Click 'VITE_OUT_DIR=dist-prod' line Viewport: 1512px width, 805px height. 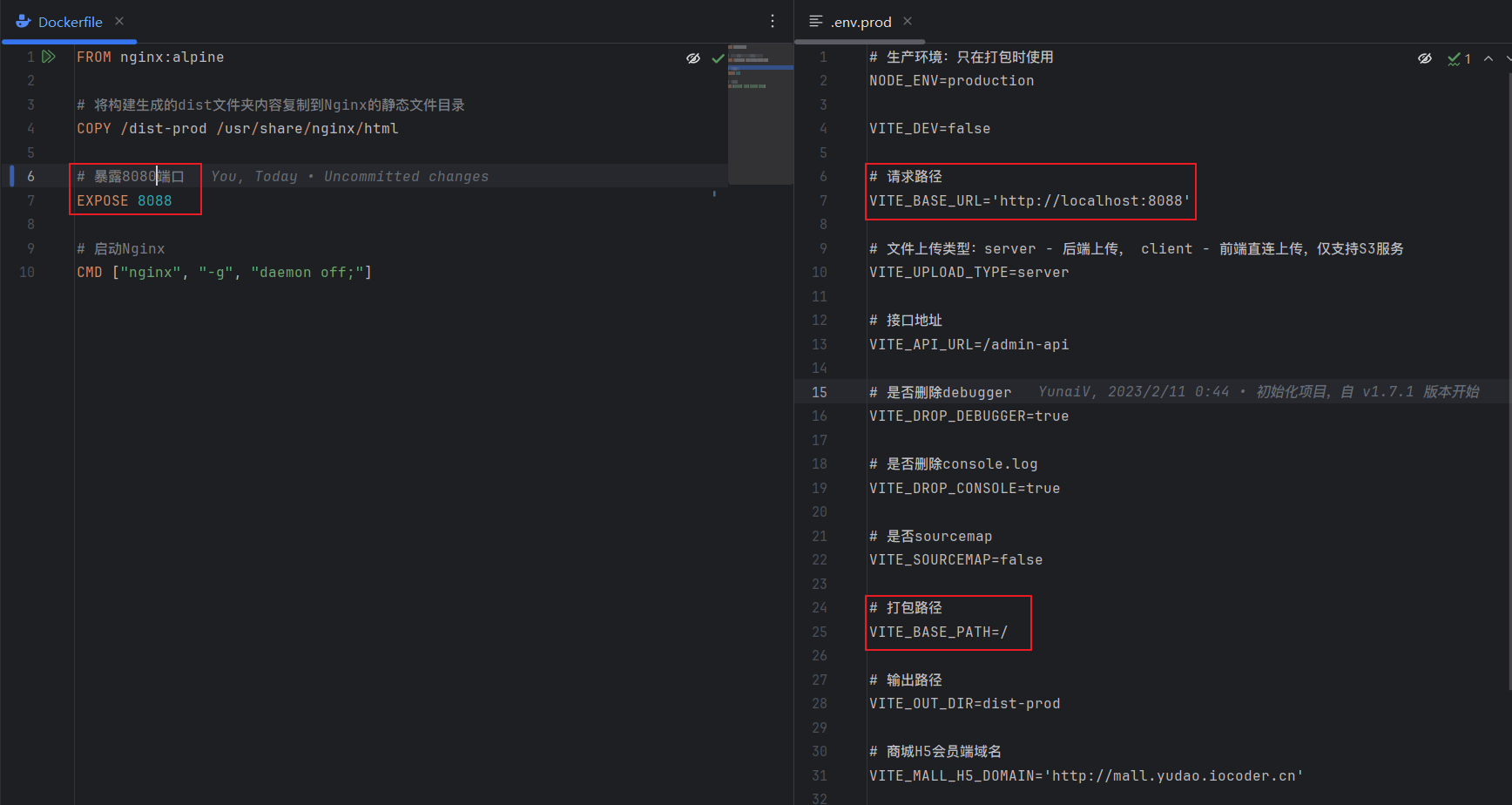tap(964, 703)
